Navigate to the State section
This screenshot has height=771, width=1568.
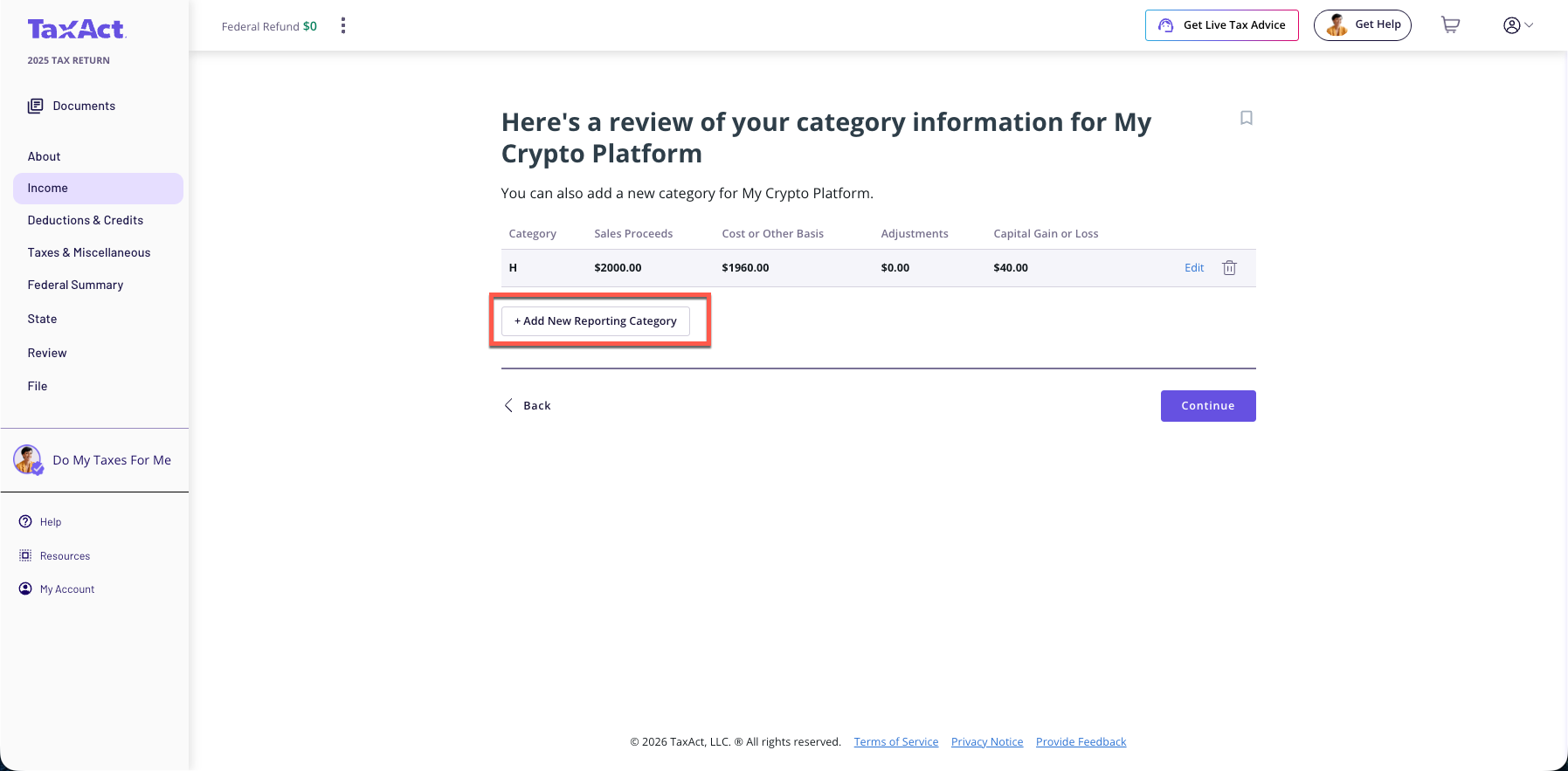point(42,320)
